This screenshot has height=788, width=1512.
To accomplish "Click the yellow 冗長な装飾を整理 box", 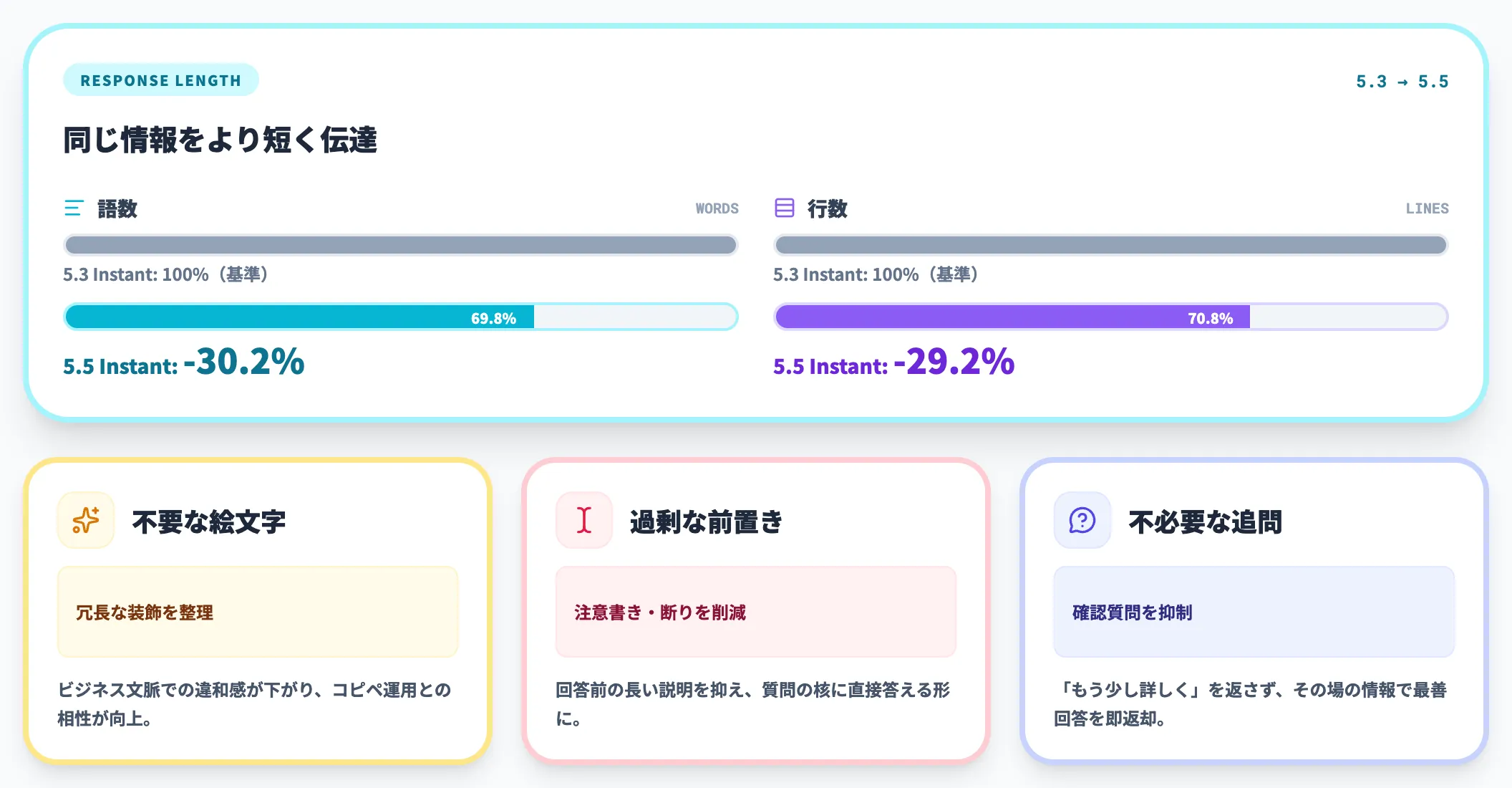I will 258,612.
